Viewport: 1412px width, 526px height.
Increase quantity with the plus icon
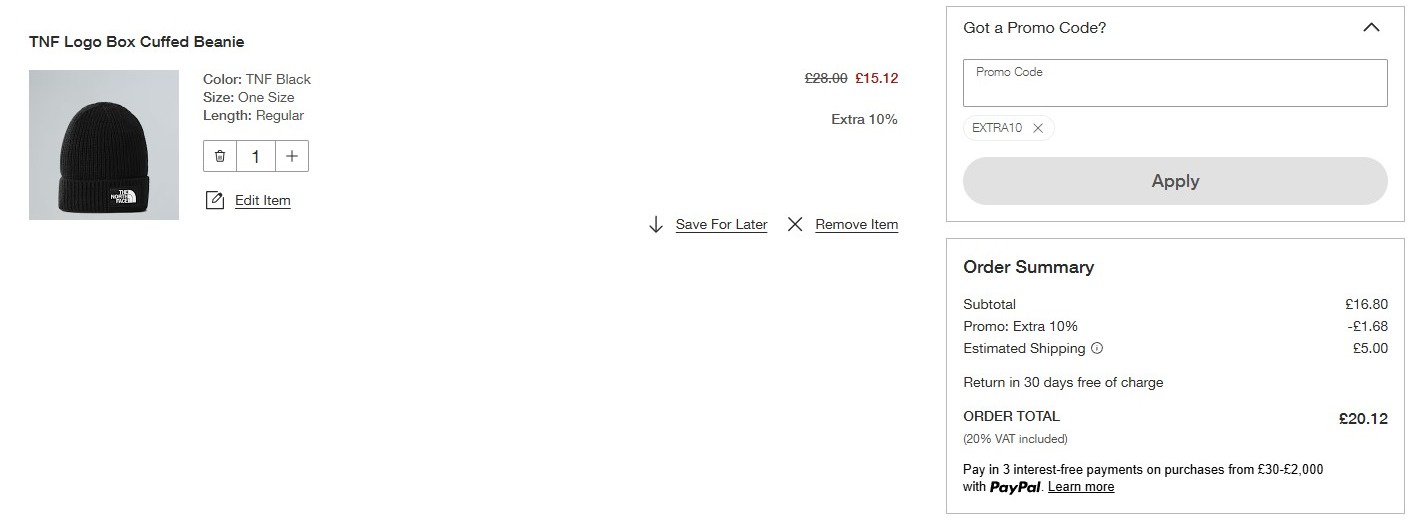click(x=291, y=156)
